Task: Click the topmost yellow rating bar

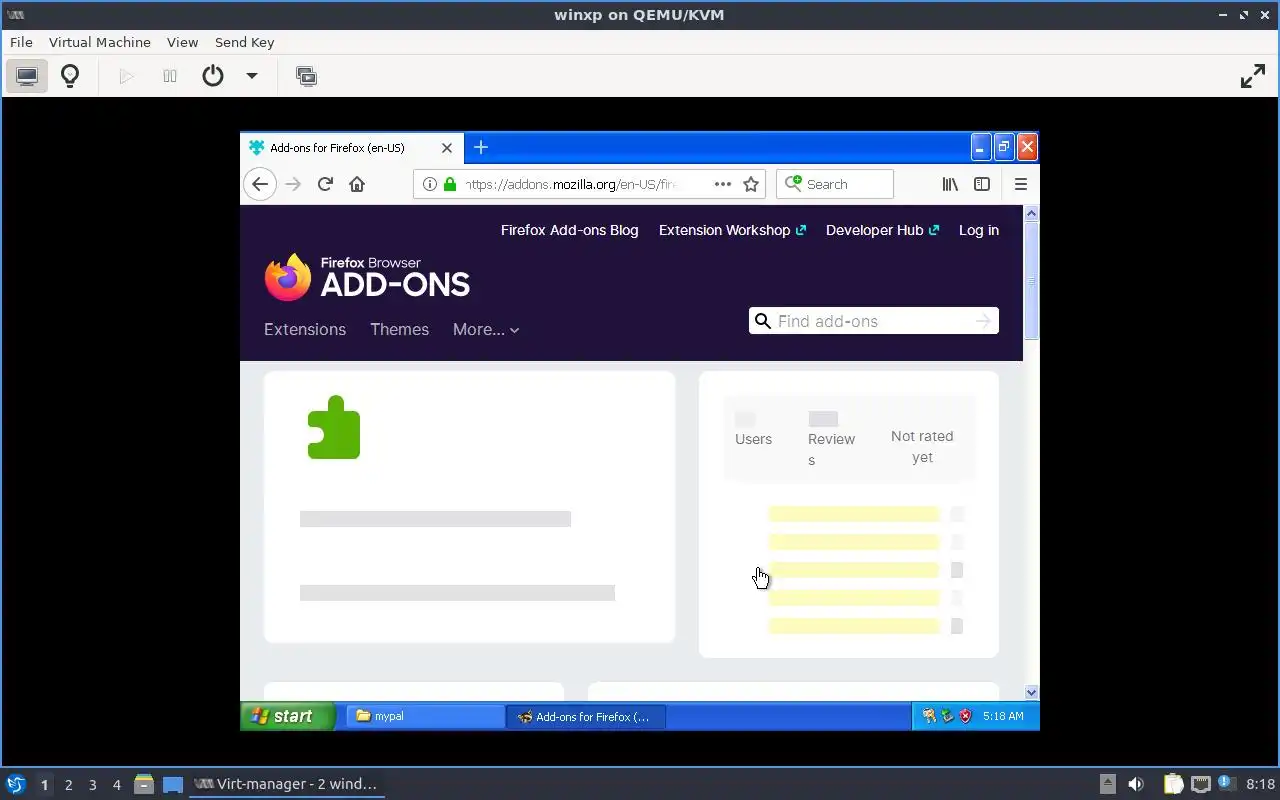Action: tap(854, 514)
